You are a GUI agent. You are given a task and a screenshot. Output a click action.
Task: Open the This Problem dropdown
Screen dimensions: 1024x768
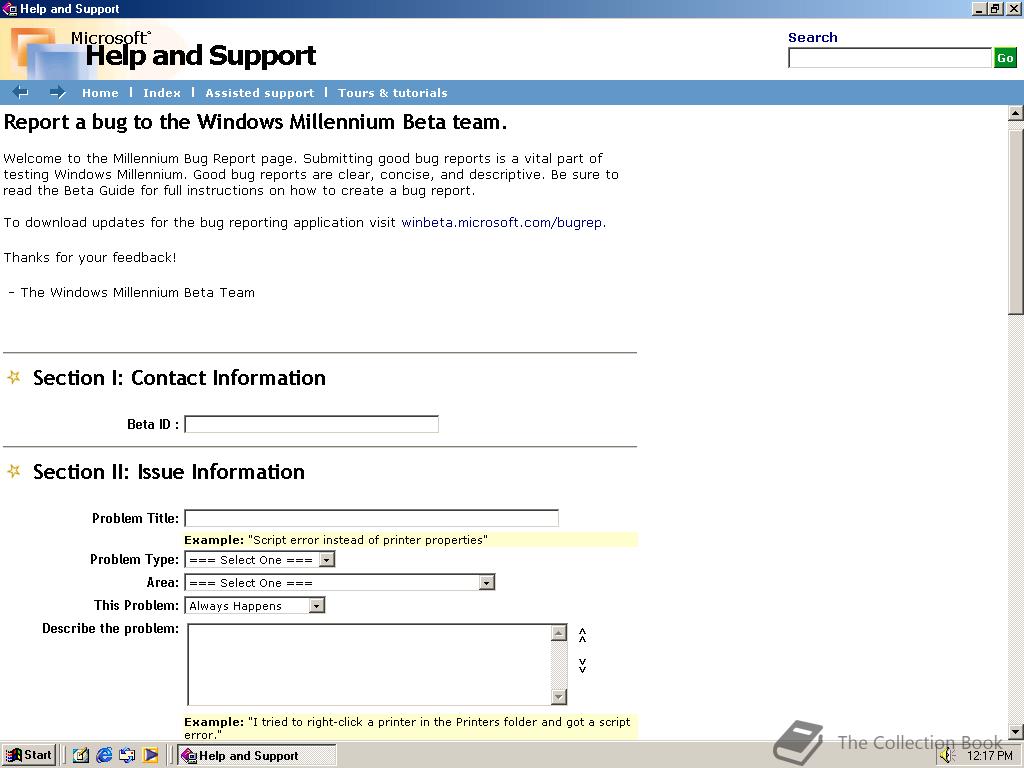[255, 605]
